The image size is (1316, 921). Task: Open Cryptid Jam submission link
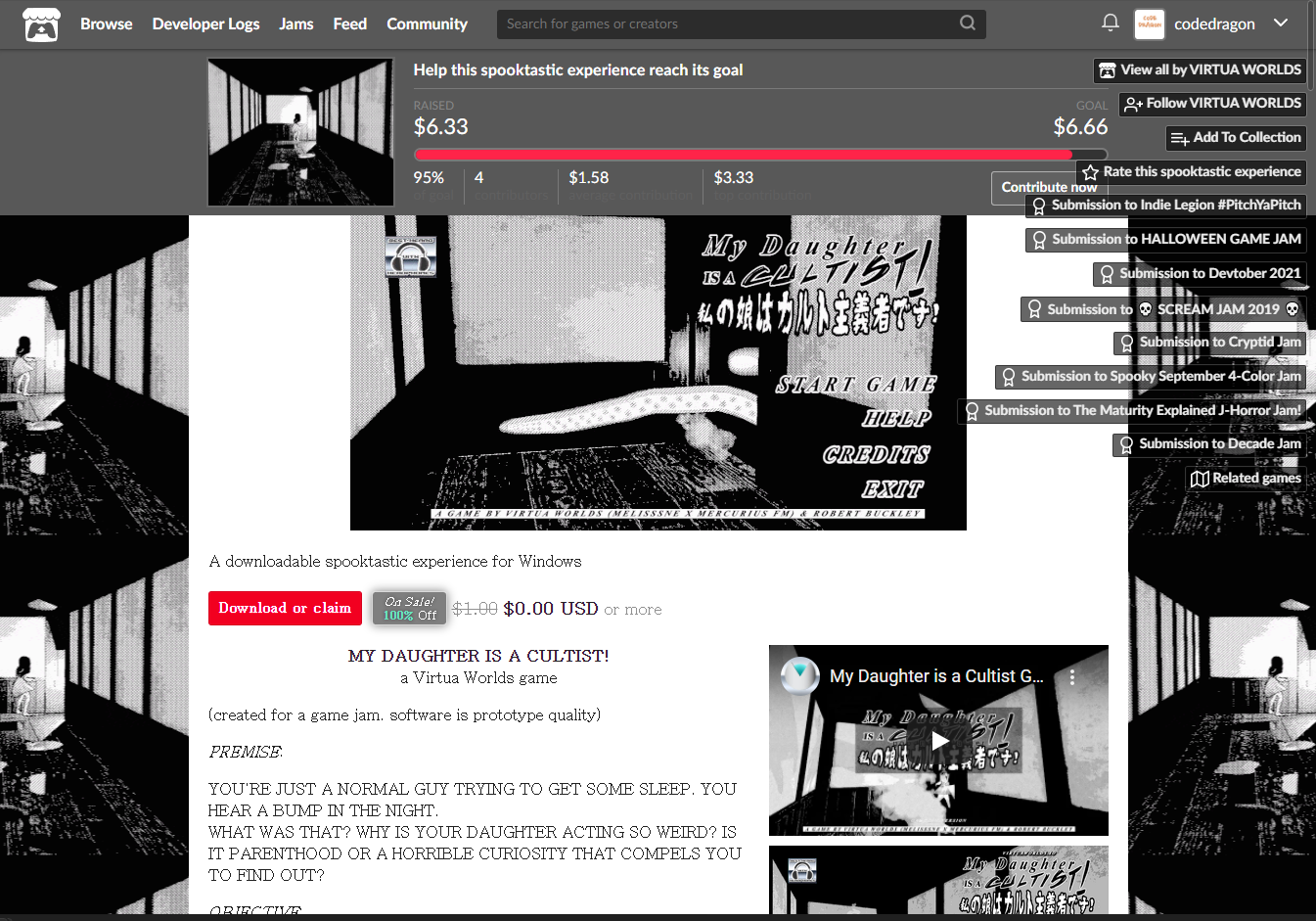pyautogui.click(x=1210, y=343)
